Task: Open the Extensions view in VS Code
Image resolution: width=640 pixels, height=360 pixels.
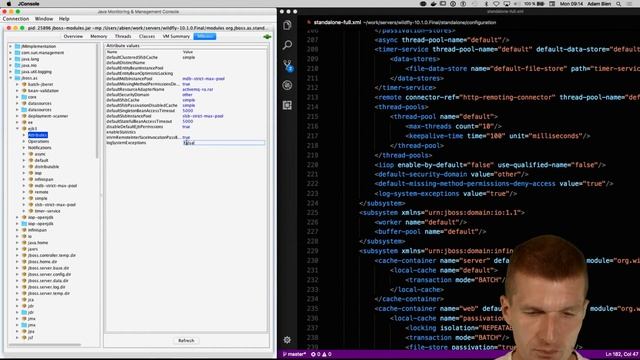Action: click(x=287, y=105)
